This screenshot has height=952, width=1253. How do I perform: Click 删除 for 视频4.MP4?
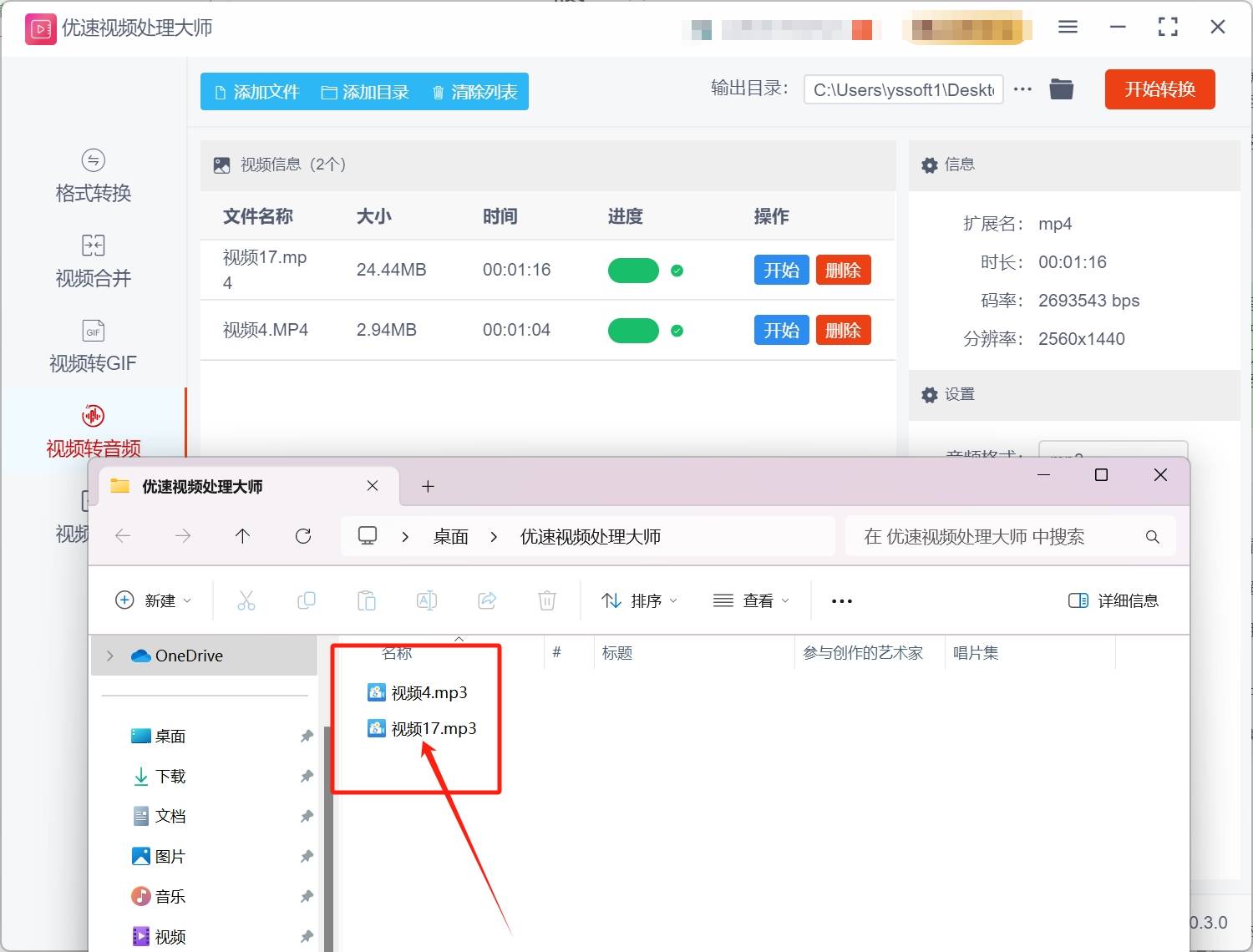click(x=843, y=330)
